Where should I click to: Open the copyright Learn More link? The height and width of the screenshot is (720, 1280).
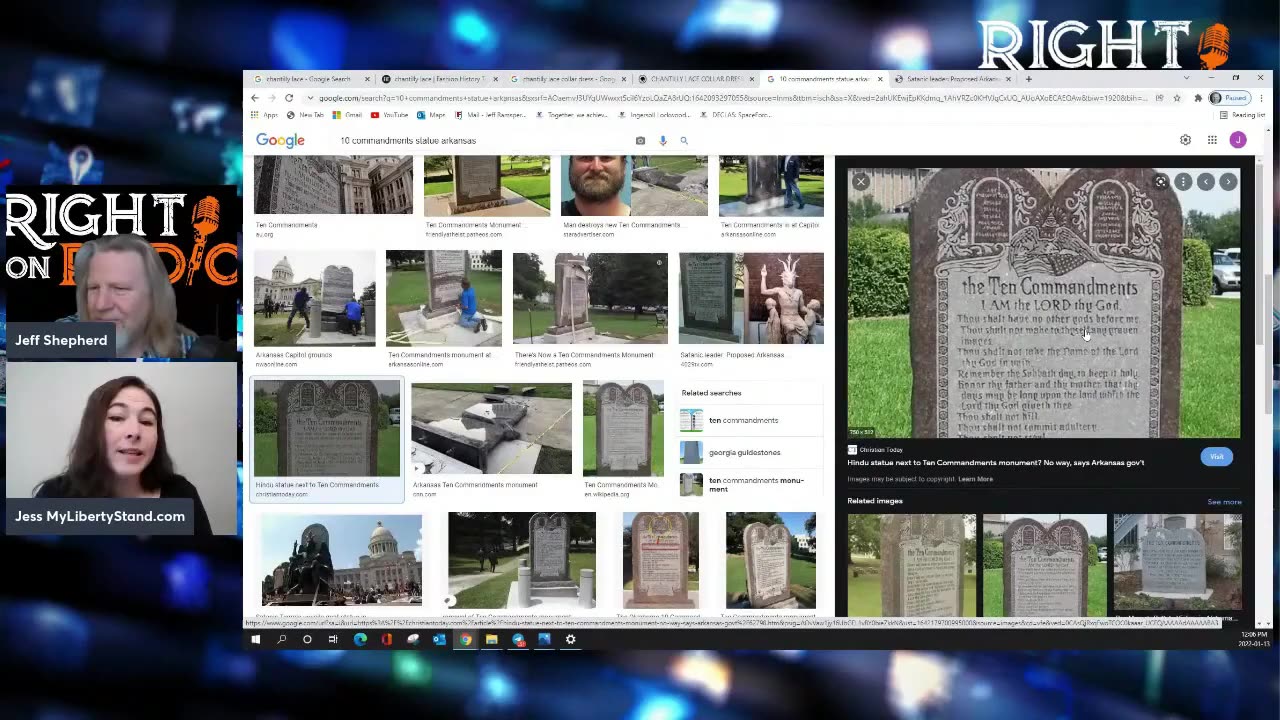[x=975, y=479]
